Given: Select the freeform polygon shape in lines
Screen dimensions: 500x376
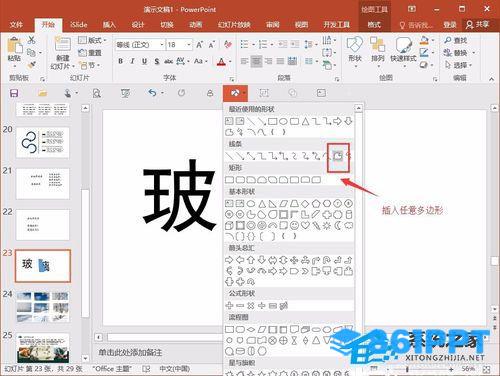Looking at the screenshot, I should coord(338,155).
